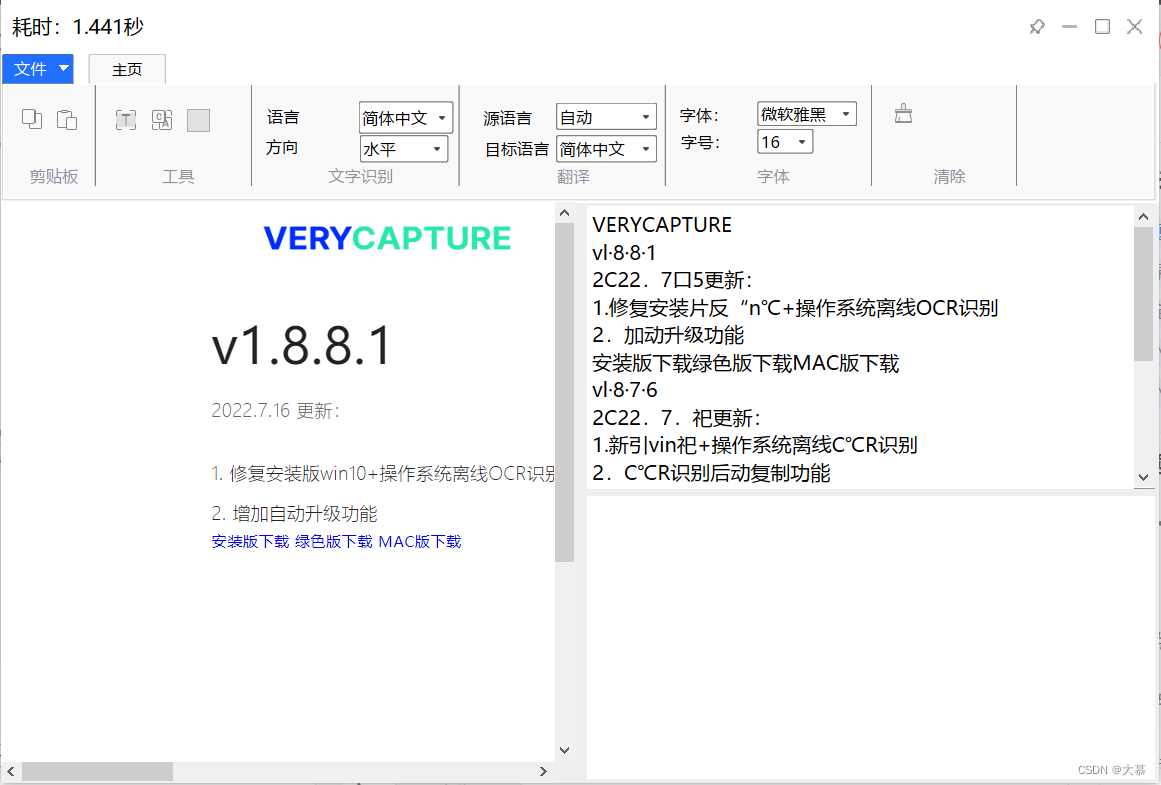The height and width of the screenshot is (785, 1161).
Task: Open the 目标语言 dropdown showing 简体中文
Action: [x=606, y=149]
